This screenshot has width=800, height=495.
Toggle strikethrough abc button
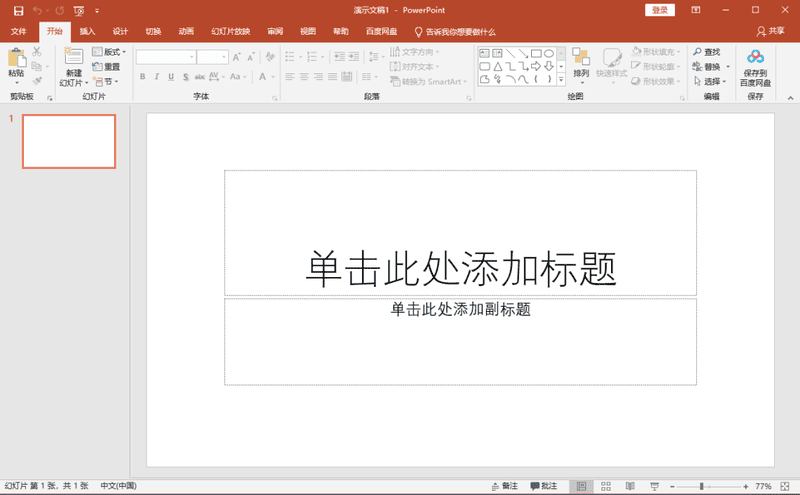[x=199, y=77]
